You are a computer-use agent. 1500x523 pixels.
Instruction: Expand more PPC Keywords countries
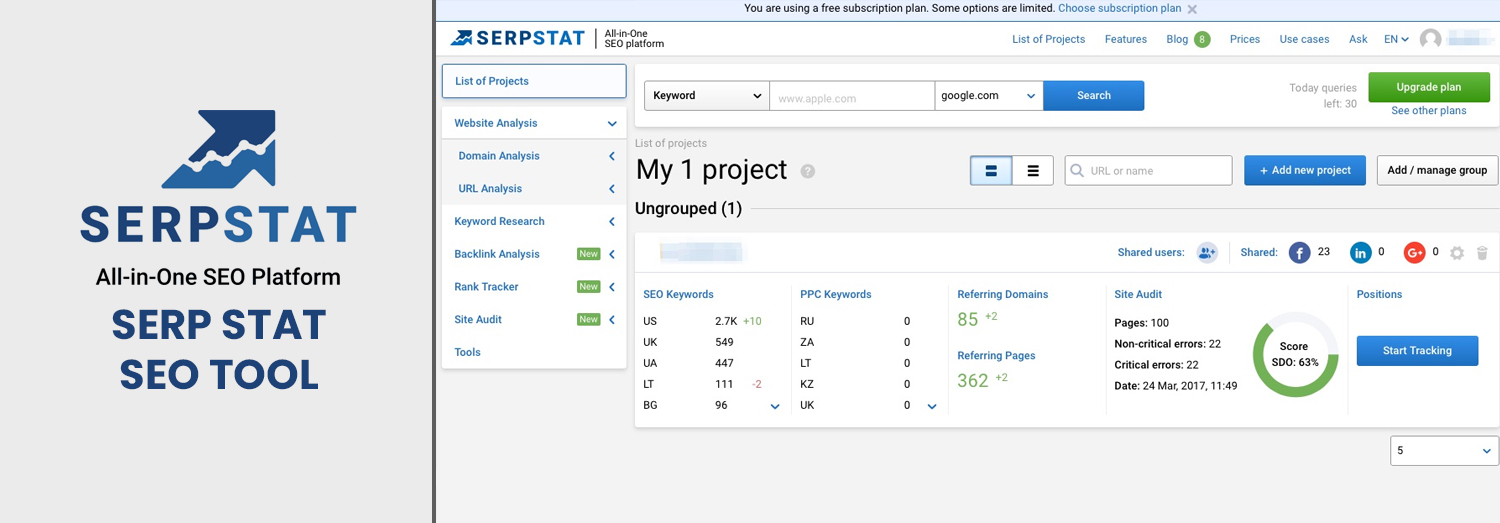[x=932, y=407]
